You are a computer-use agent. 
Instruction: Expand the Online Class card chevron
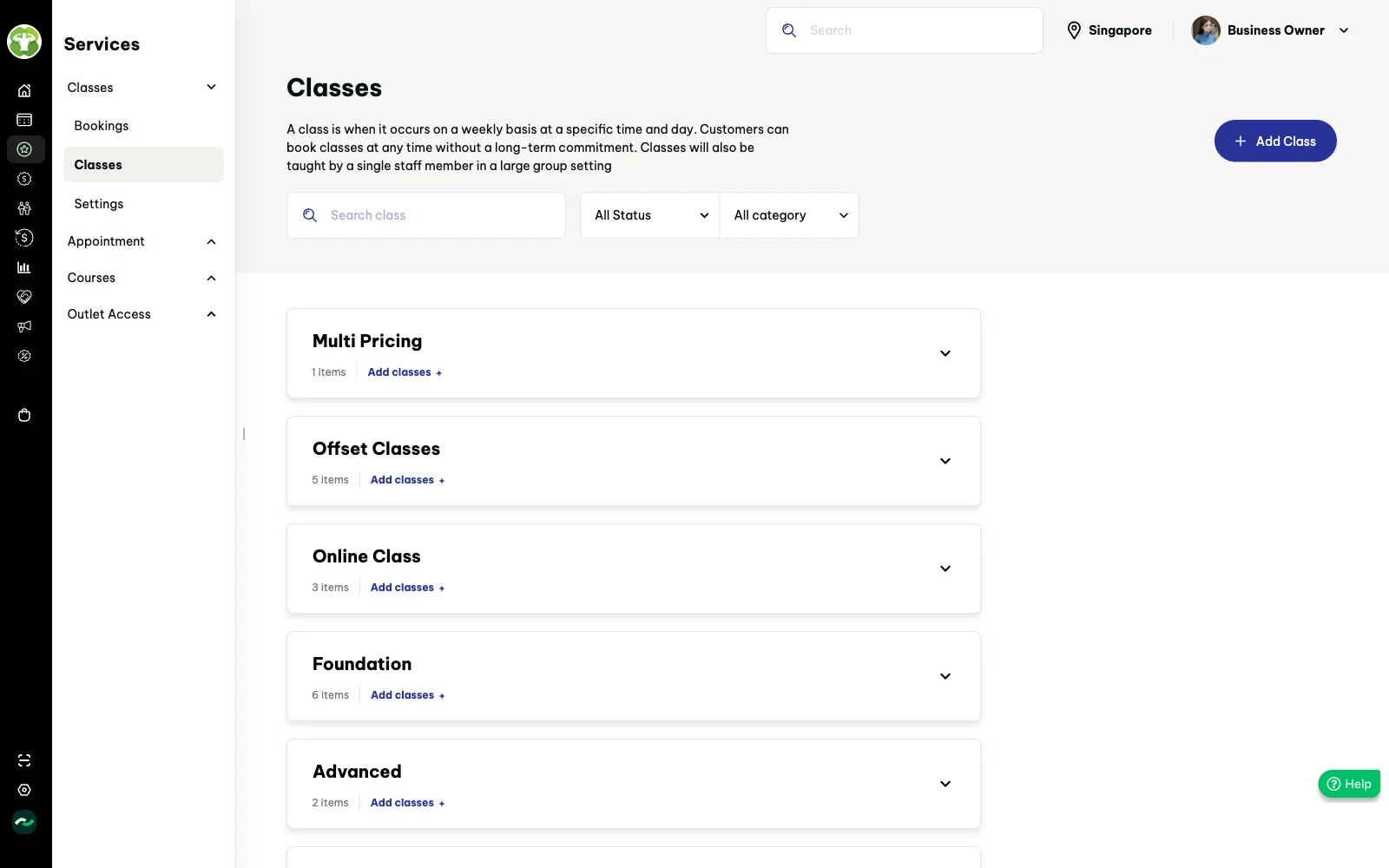point(945,569)
